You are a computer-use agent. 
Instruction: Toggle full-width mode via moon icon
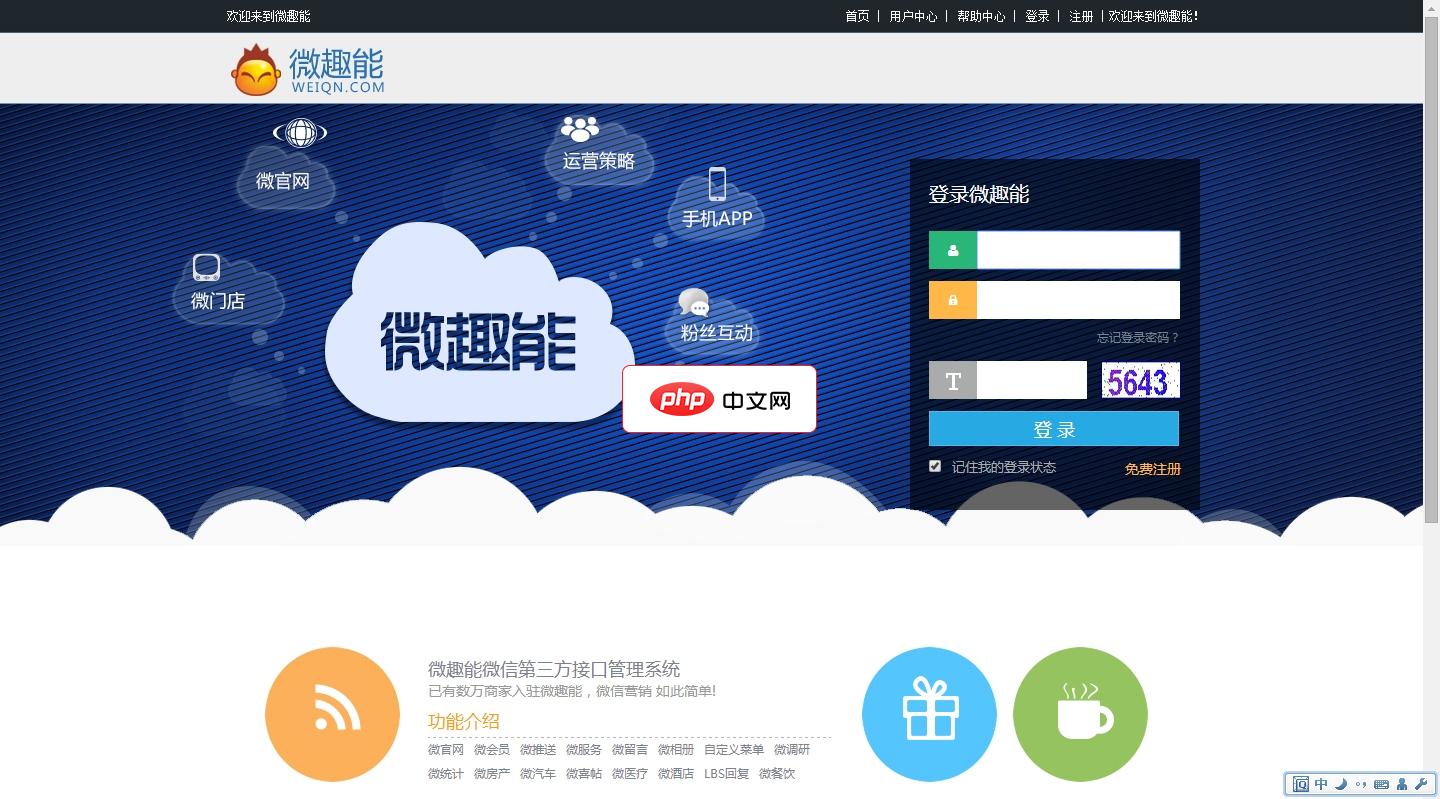[x=1340, y=784]
